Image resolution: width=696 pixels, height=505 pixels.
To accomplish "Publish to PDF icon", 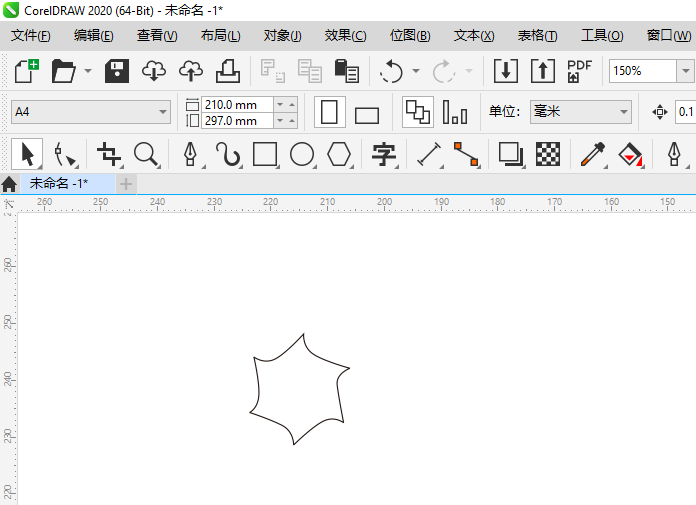I will [579, 71].
